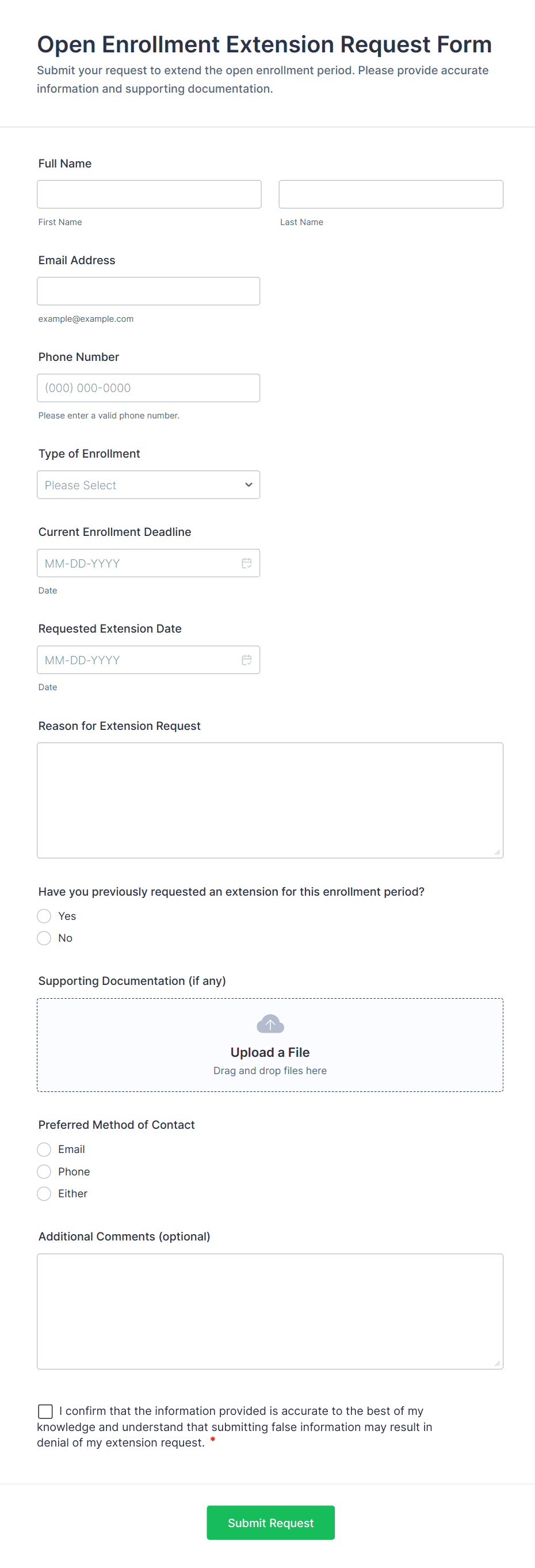The image size is (535, 1568).
Task: Expand the Type of Enrollment dropdown
Action: [148, 485]
